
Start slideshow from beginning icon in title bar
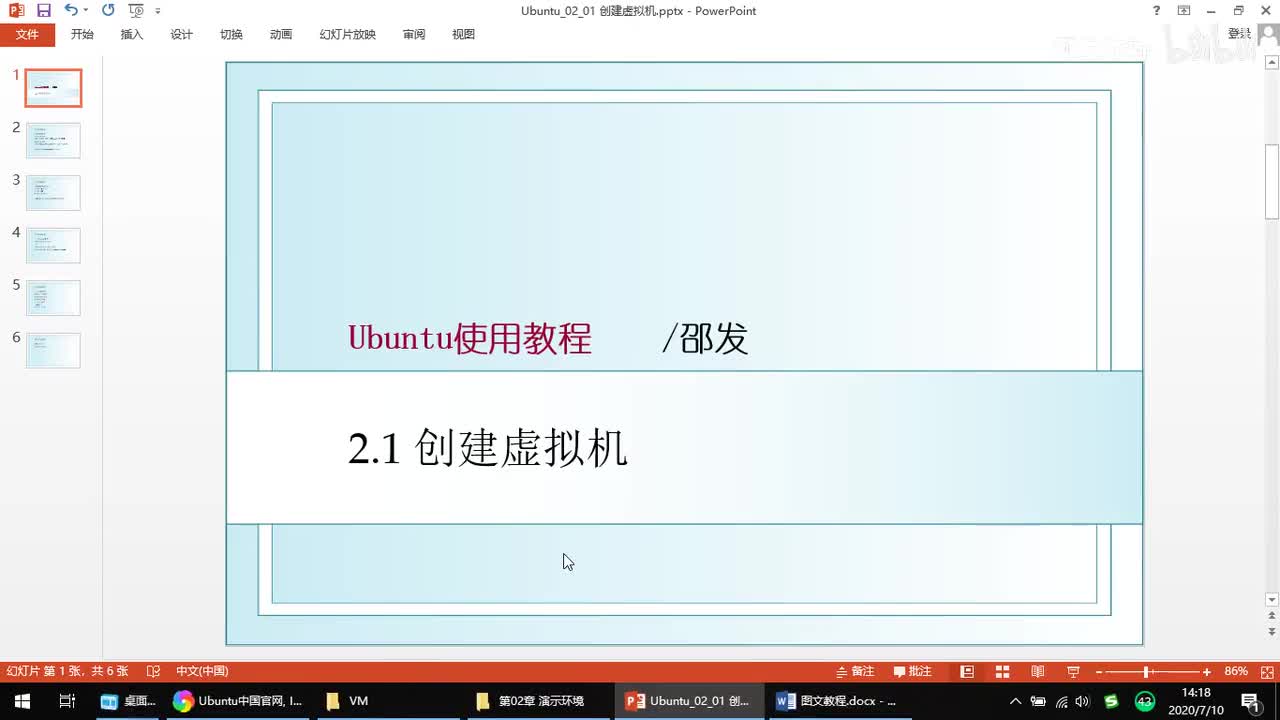tap(137, 10)
